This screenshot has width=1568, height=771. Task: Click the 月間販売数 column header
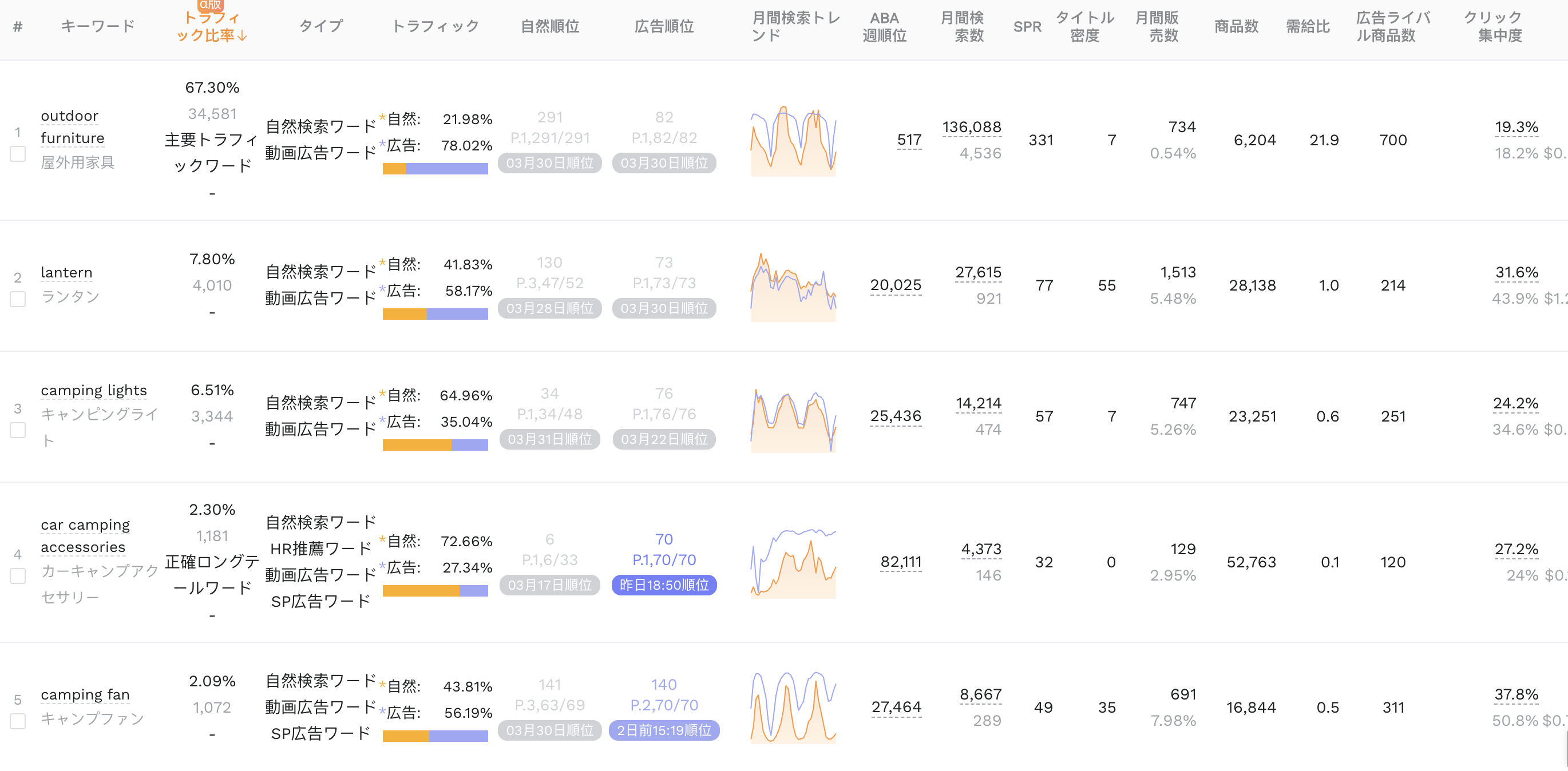coord(1157,27)
